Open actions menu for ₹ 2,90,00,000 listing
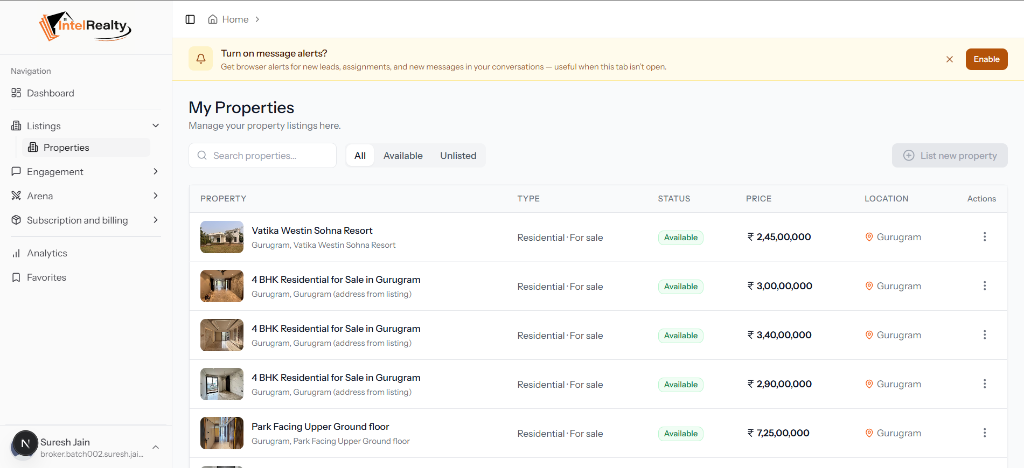The image size is (1024, 468). 985,384
